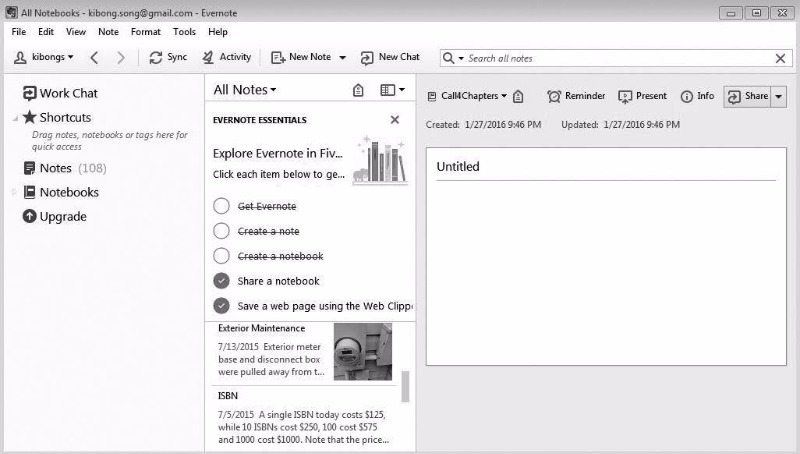The height and width of the screenshot is (454, 800).
Task: Clear the search with X icon
Action: [x=780, y=58]
